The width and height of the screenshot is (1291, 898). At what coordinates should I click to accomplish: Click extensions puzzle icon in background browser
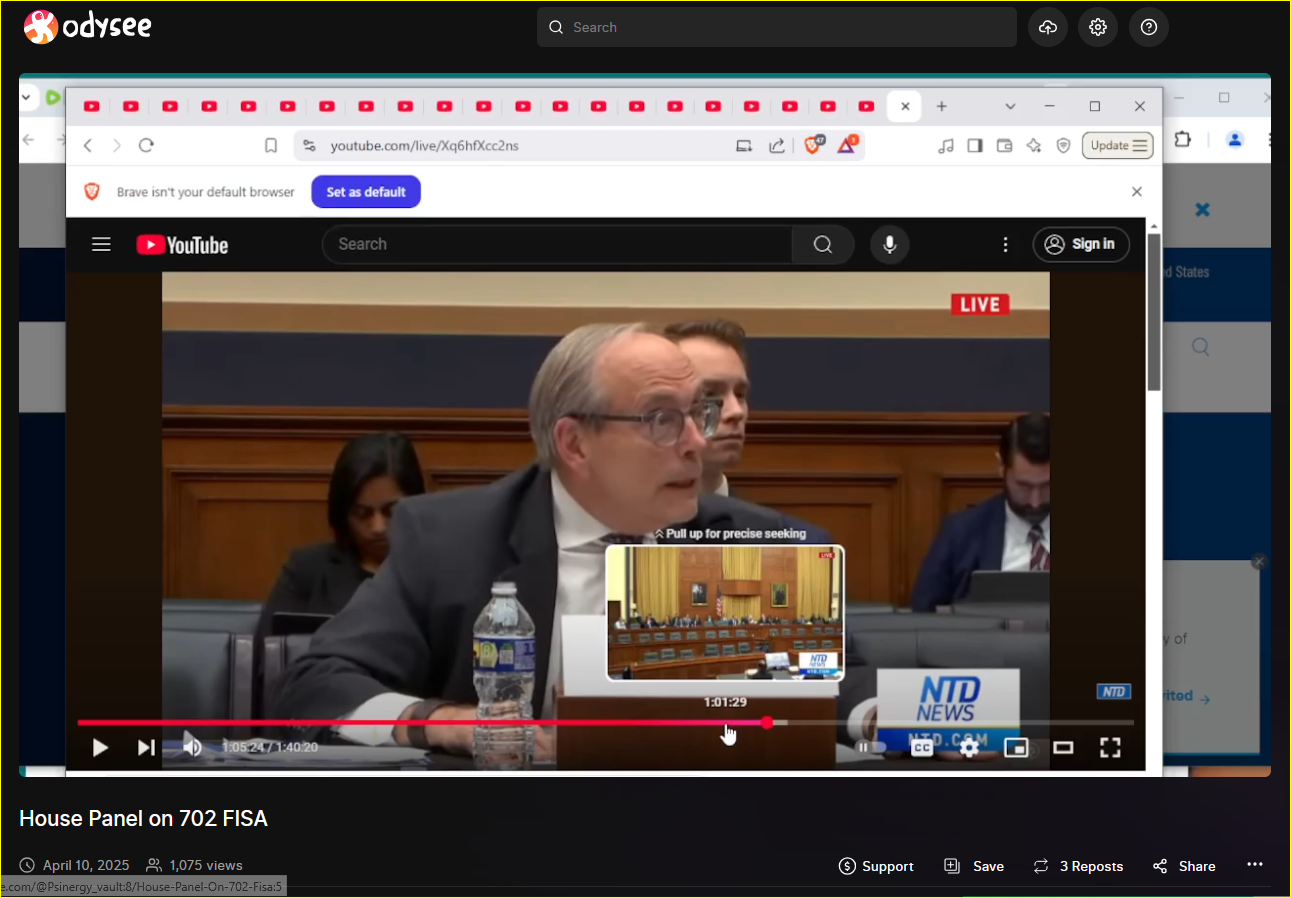click(1182, 140)
